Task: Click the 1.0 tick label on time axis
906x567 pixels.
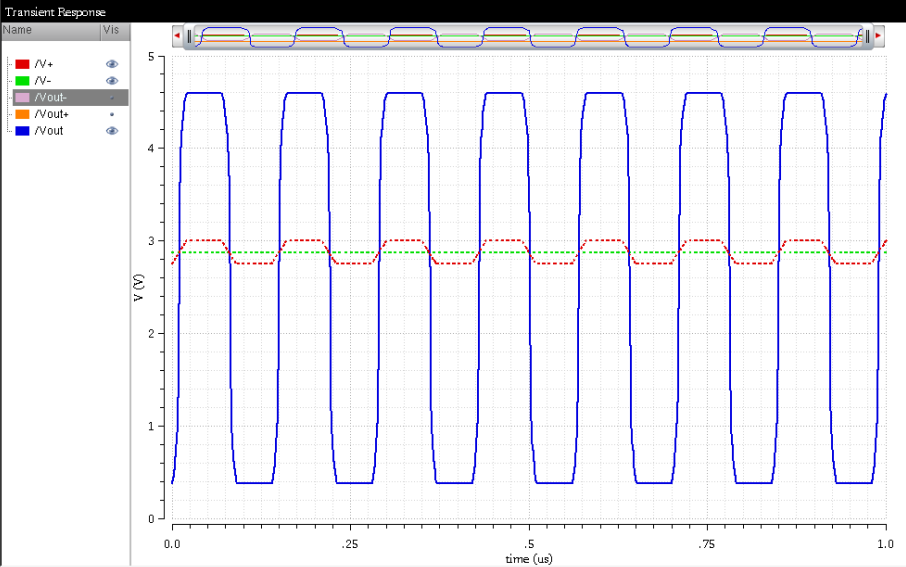Action: tap(885, 544)
